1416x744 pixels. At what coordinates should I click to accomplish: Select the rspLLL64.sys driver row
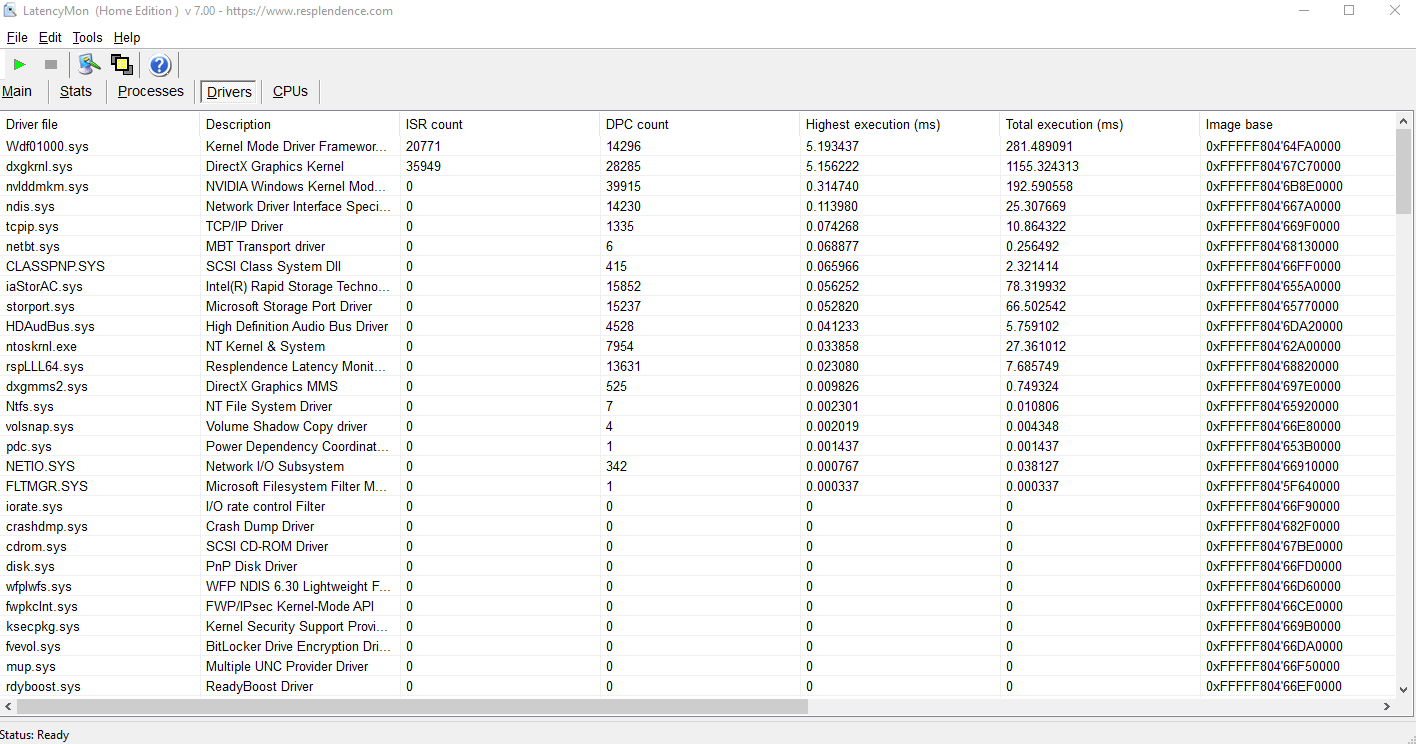[x=697, y=366]
